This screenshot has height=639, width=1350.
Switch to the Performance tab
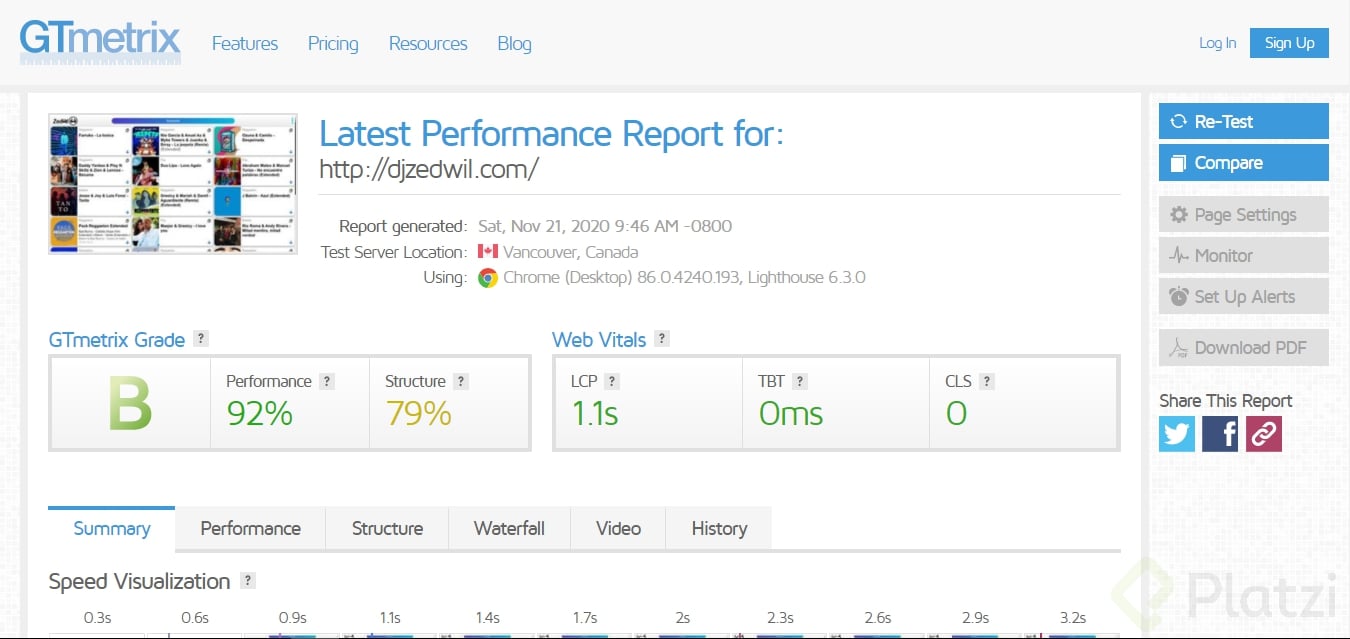coord(250,529)
